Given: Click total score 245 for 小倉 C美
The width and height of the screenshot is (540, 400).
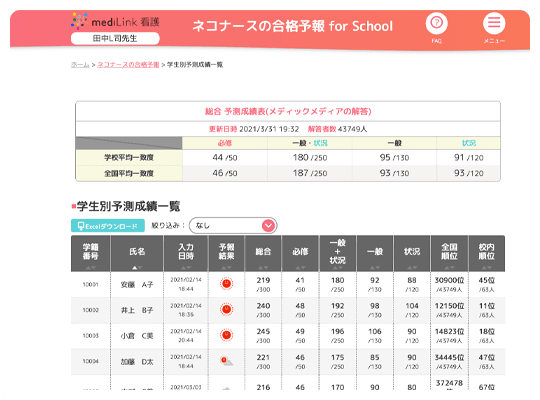Looking at the screenshot, I should pyautogui.click(x=263, y=331).
